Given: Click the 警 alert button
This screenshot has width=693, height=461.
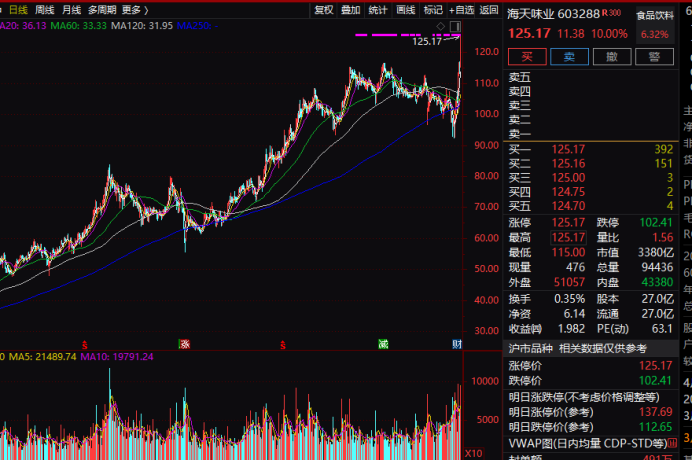Looking at the screenshot, I should pos(654,57).
